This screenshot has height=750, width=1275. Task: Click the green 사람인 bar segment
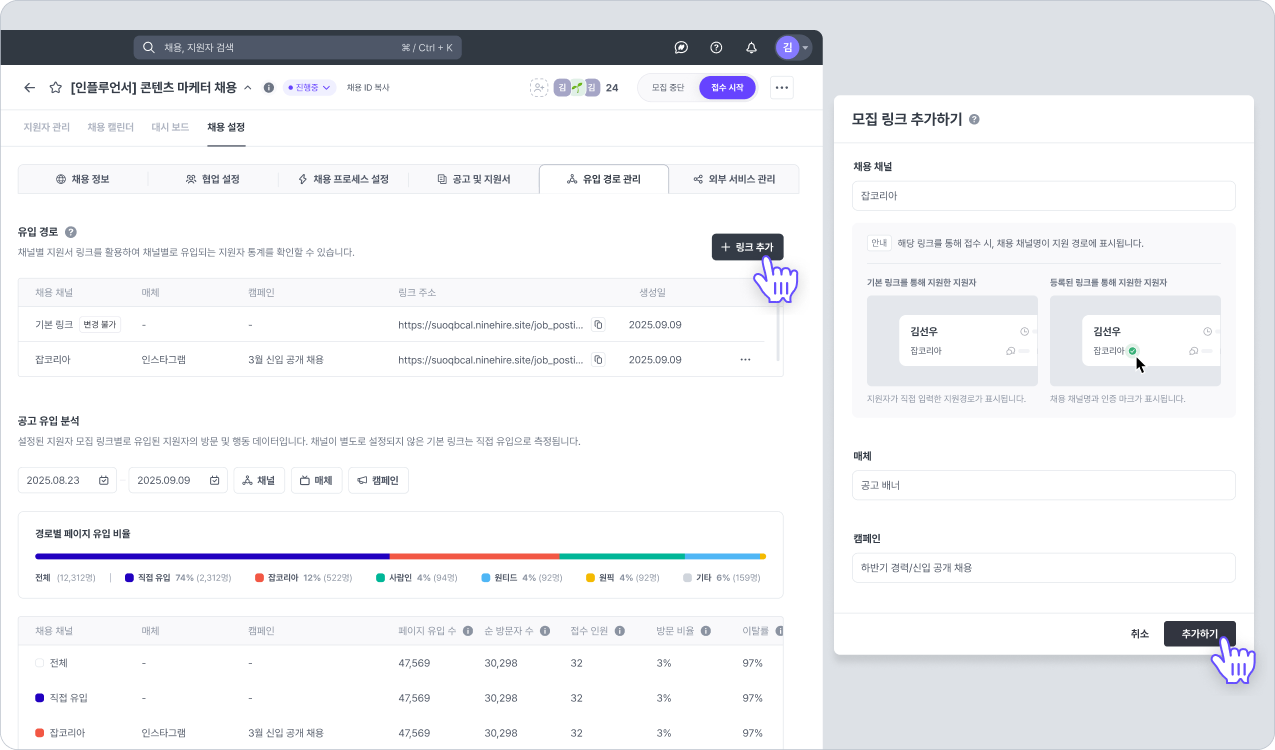pyautogui.click(x=622, y=556)
